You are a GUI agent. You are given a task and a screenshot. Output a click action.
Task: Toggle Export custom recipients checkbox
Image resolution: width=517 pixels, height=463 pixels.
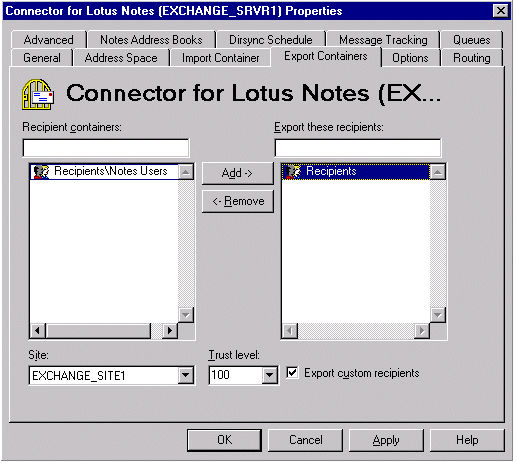tap(292, 373)
